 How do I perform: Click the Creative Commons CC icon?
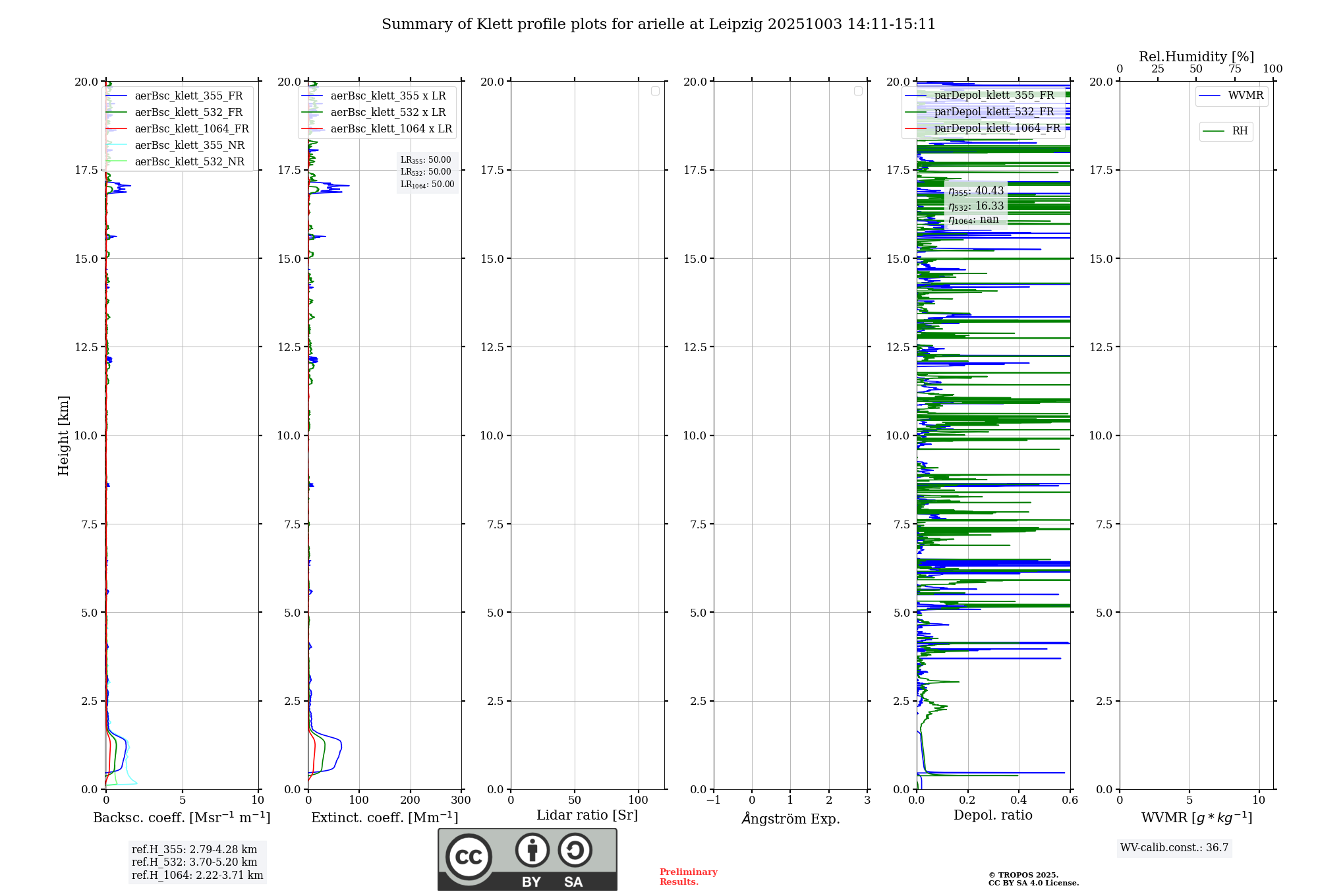(469, 856)
